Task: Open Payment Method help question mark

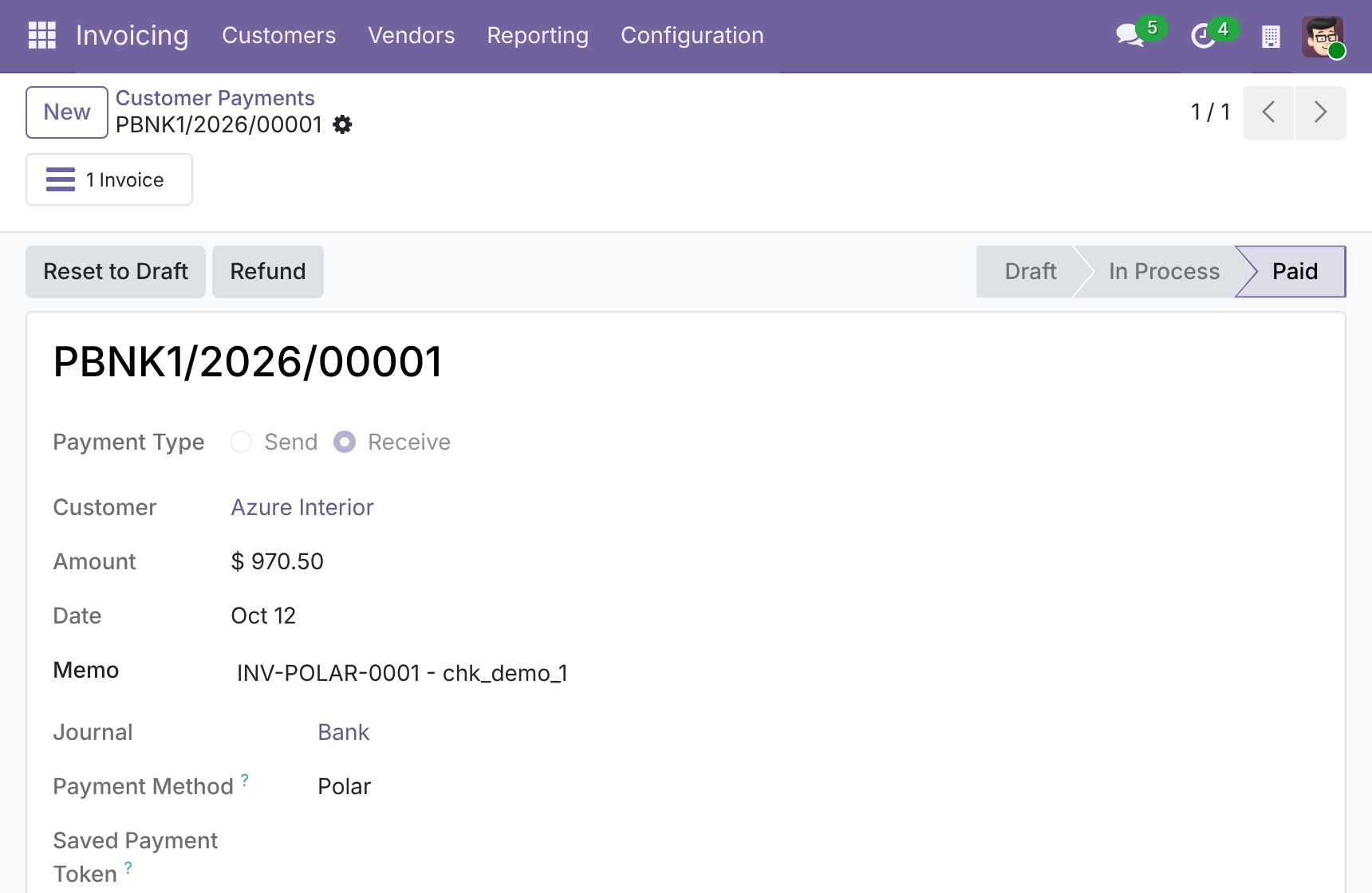Action: (x=245, y=780)
